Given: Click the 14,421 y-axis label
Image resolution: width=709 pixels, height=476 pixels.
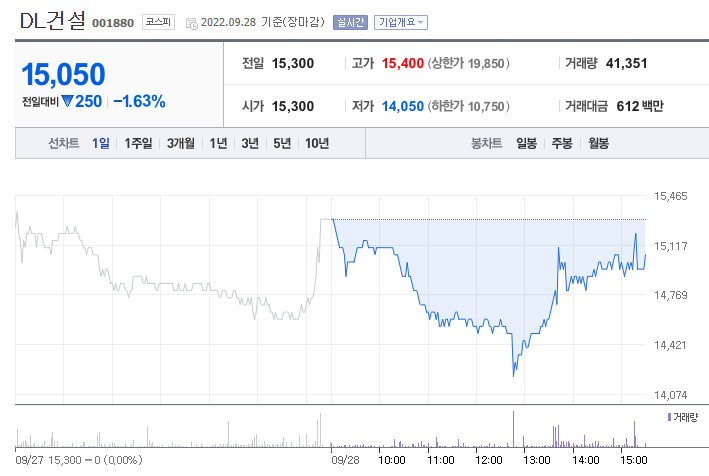Looking at the screenshot, I should point(671,345).
